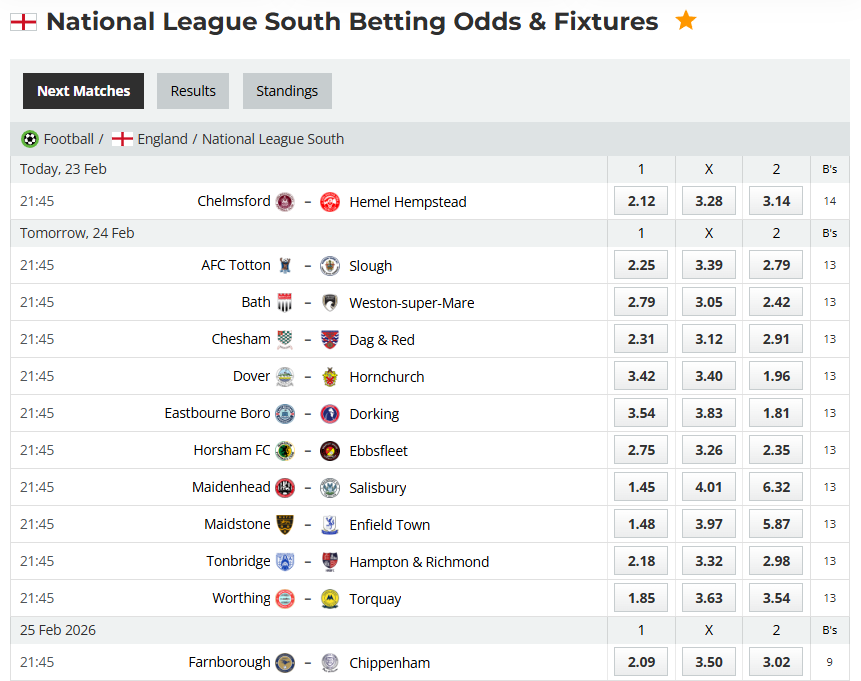Click the Farnborough club crest
Image resolution: width=861 pixels, height=681 pixels.
click(288, 661)
